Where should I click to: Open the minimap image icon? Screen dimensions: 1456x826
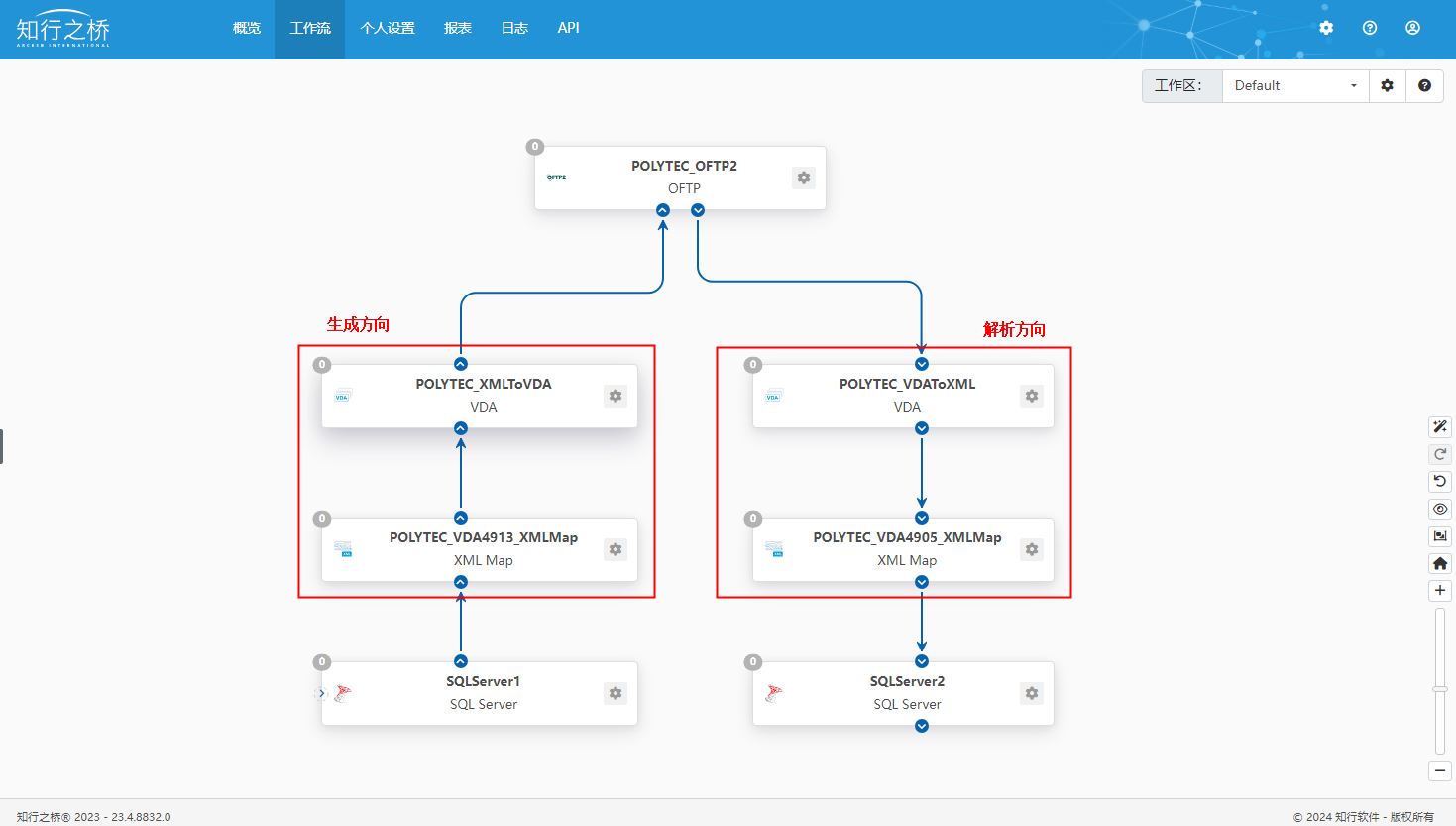(x=1440, y=535)
